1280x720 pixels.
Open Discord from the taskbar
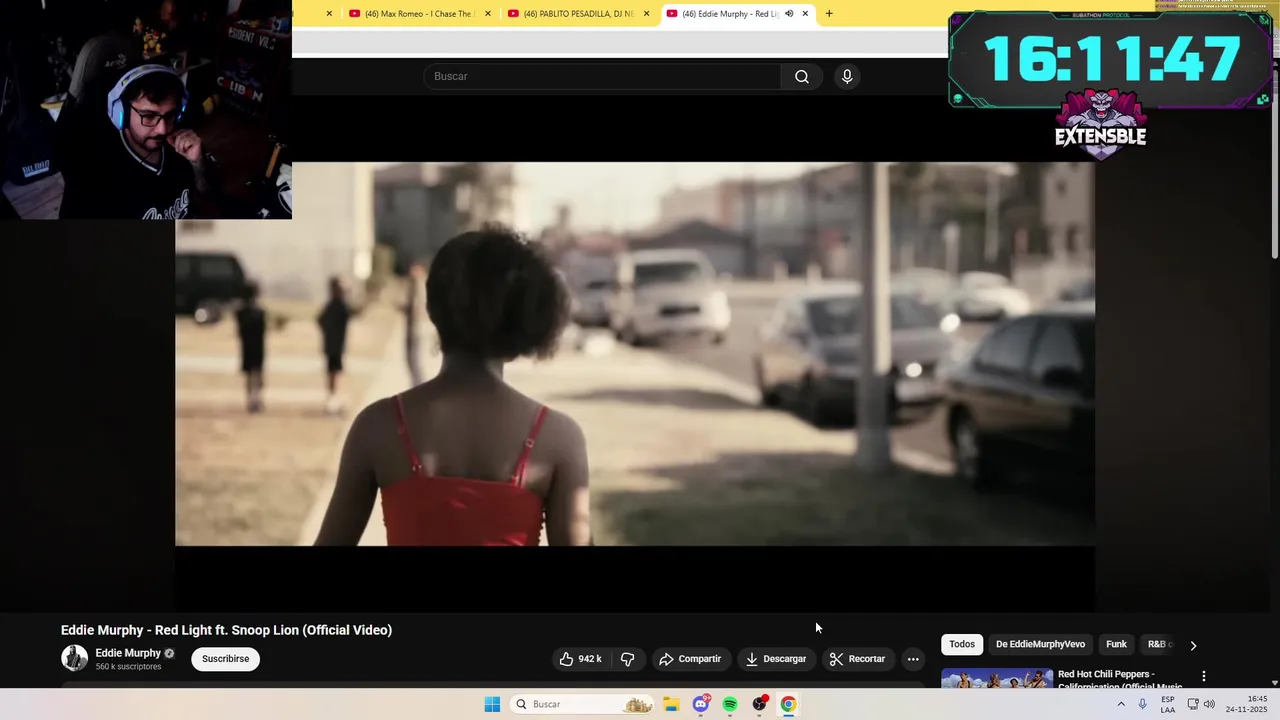coord(701,704)
